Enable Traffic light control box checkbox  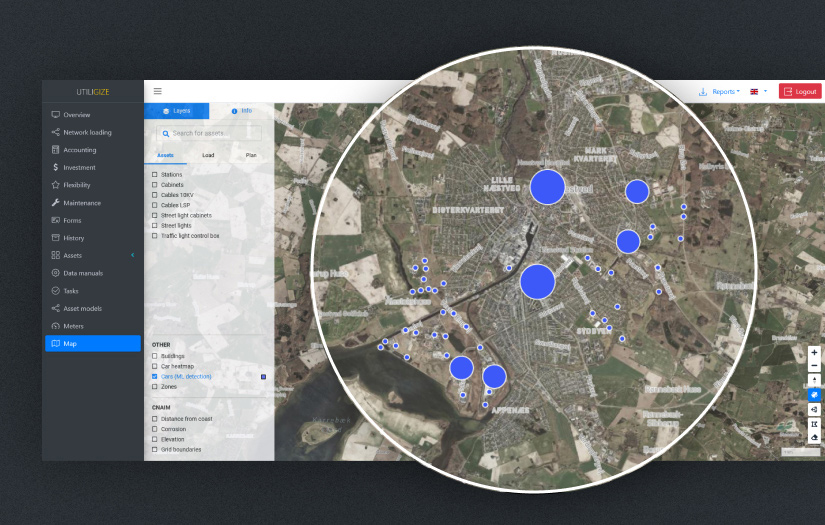(x=155, y=236)
